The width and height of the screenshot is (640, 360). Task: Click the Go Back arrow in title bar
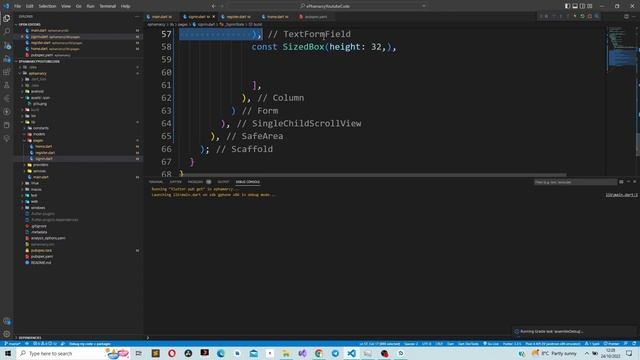pyautogui.click(x=213, y=6)
